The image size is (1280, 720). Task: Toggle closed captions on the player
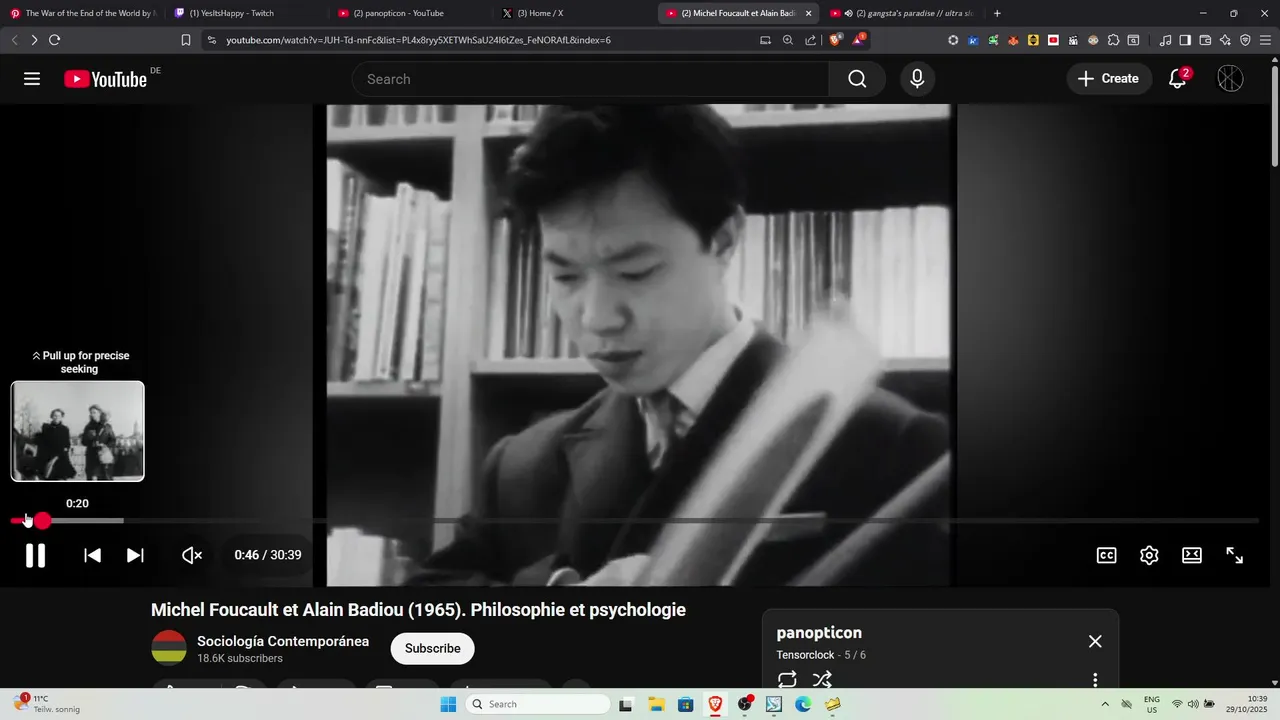[1106, 555]
